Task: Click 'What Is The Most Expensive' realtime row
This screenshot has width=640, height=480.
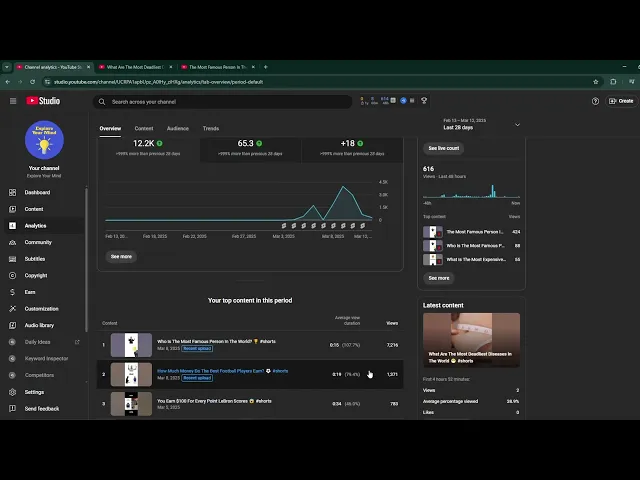Action: click(471, 260)
